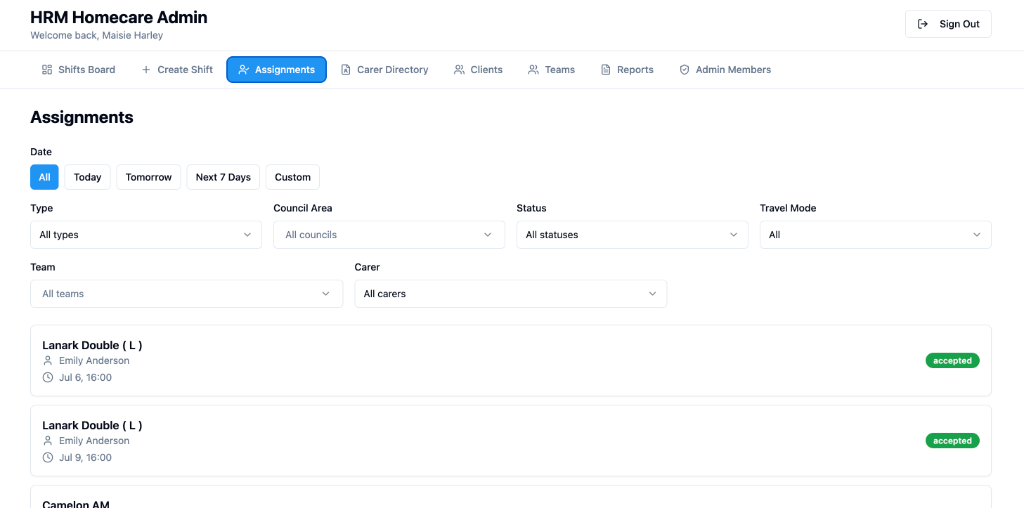Click the clock icon next to Jul 9, 16:00
Image resolution: width=1024 pixels, height=508 pixels.
pyautogui.click(x=48, y=458)
